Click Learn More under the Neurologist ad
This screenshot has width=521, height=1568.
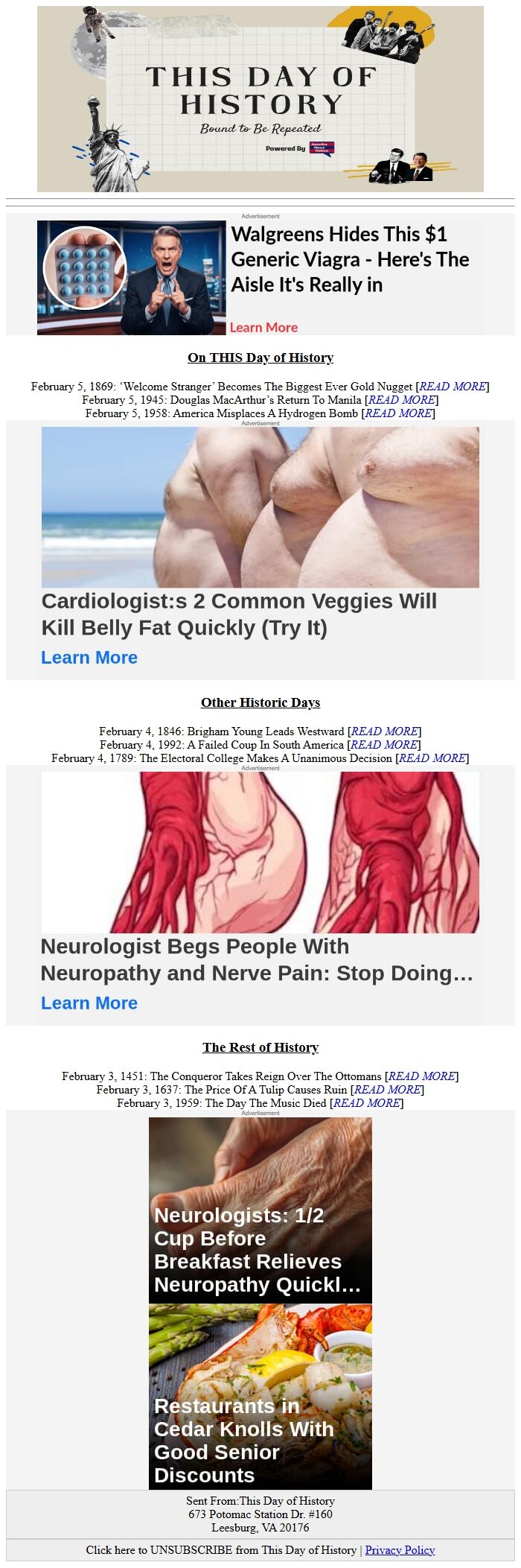coord(89,1003)
